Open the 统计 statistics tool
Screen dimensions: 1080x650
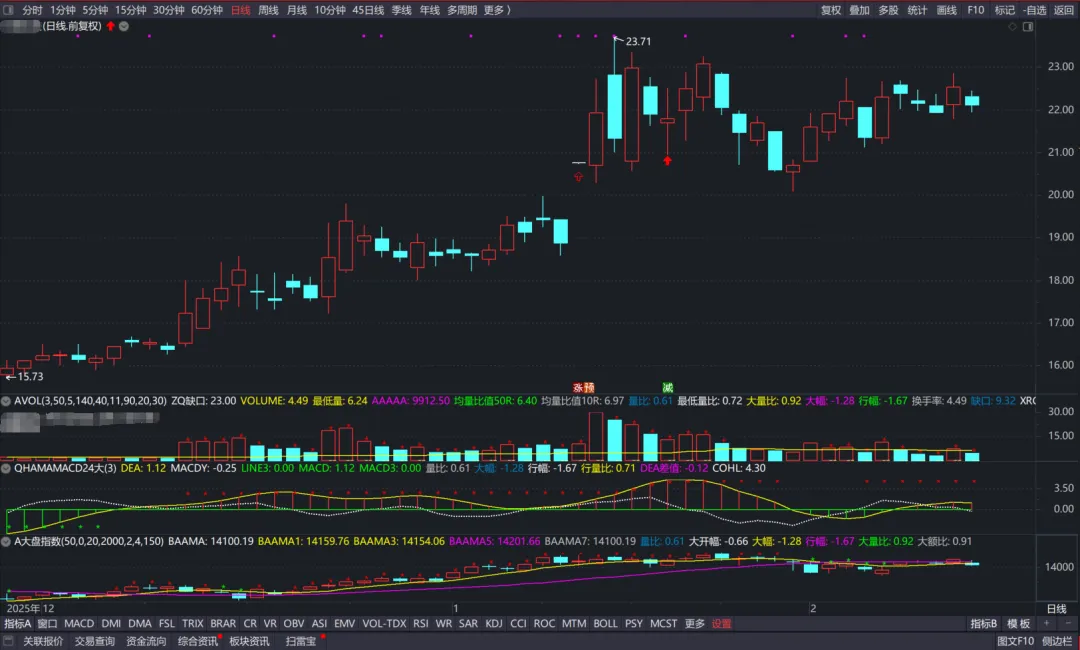pos(917,10)
